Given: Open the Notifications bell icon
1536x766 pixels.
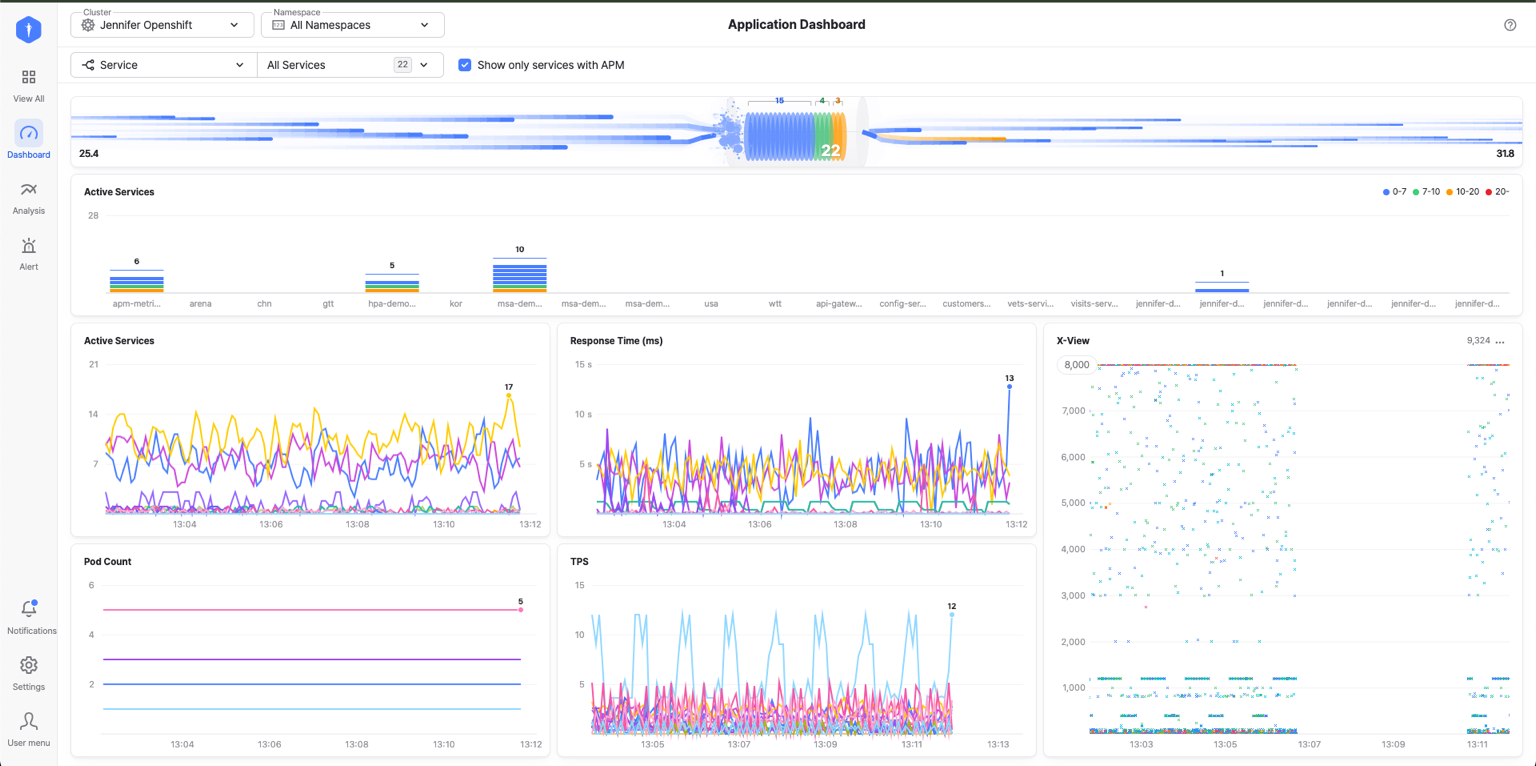Looking at the screenshot, I should (29, 609).
